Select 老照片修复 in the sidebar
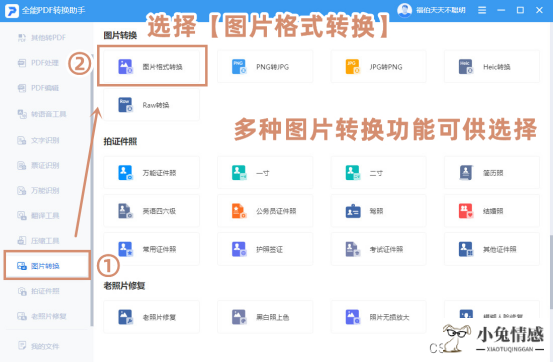 42,316
